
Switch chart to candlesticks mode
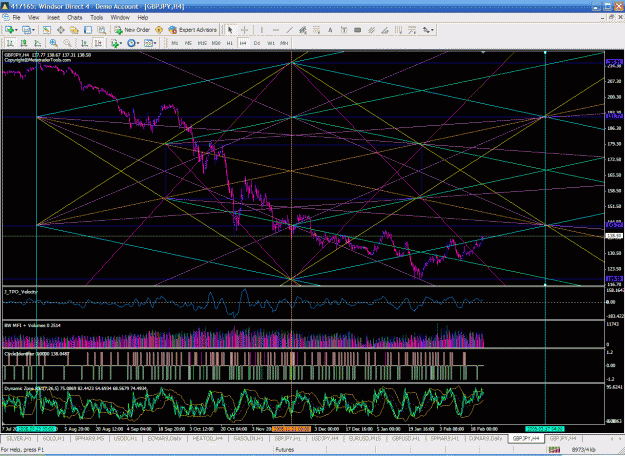tap(24, 43)
